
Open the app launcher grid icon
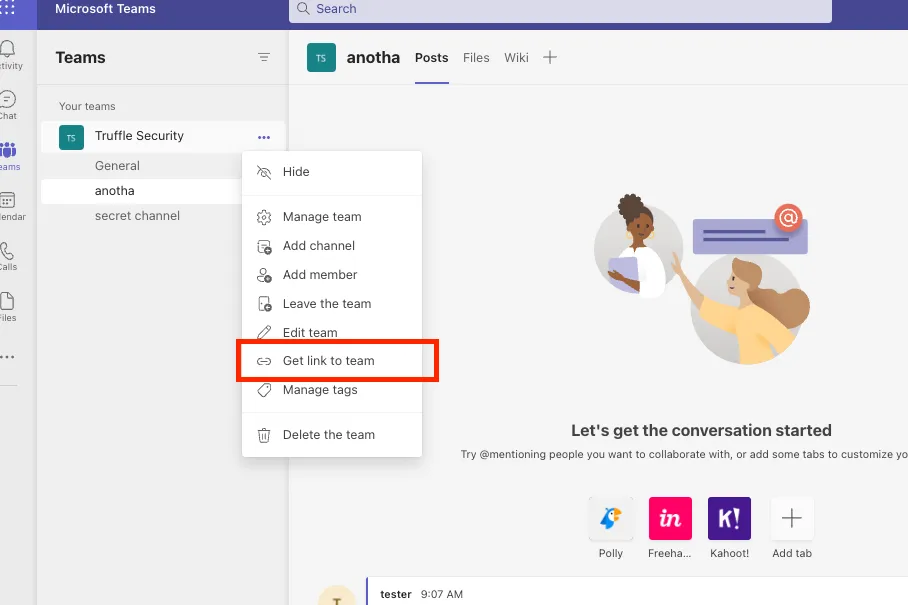tap(7, 8)
